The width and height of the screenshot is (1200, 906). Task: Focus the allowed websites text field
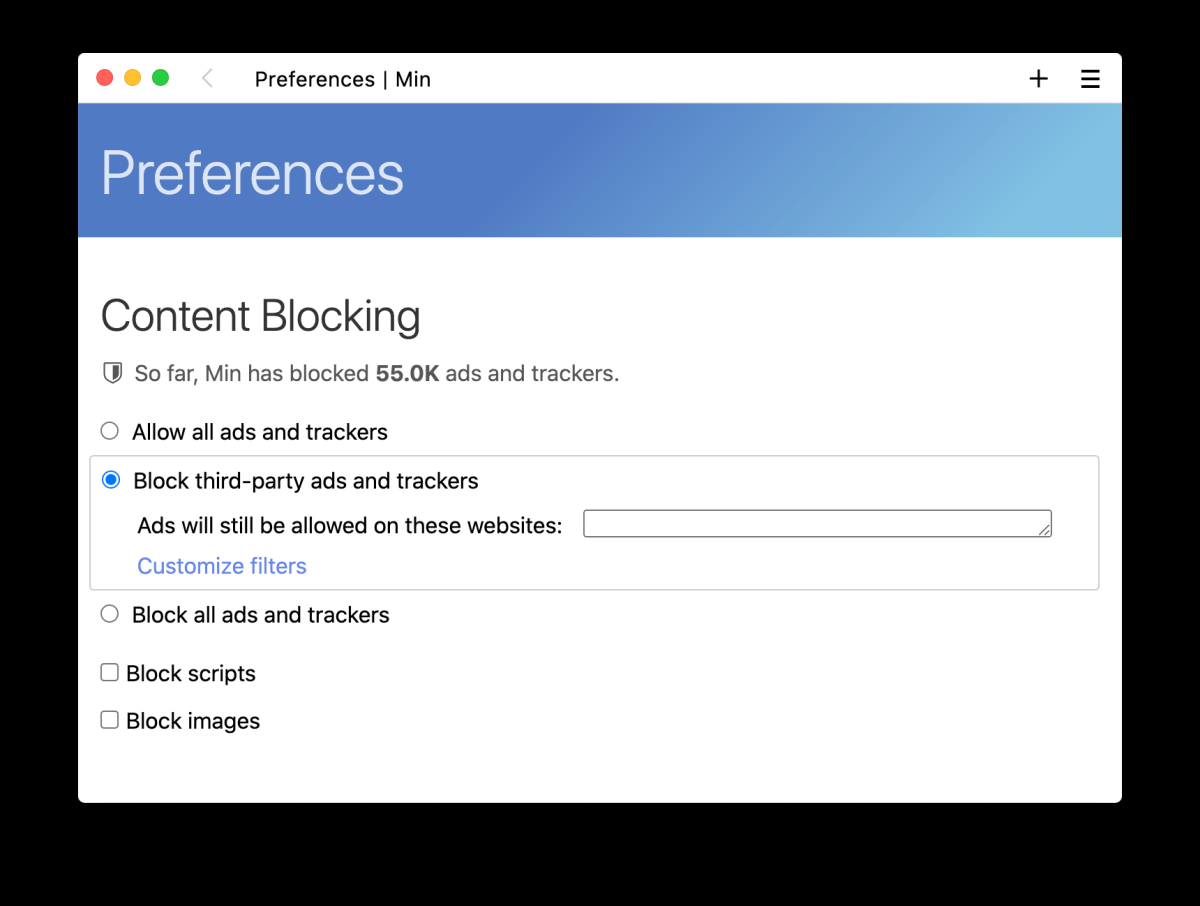pos(817,523)
